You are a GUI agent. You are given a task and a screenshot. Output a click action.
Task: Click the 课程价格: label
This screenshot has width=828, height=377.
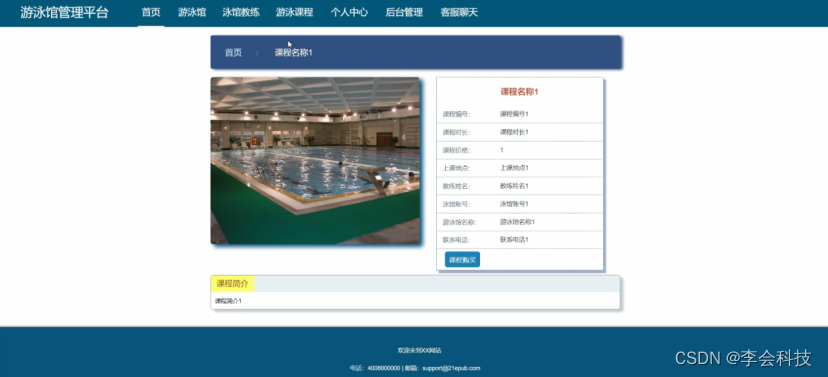coord(456,150)
